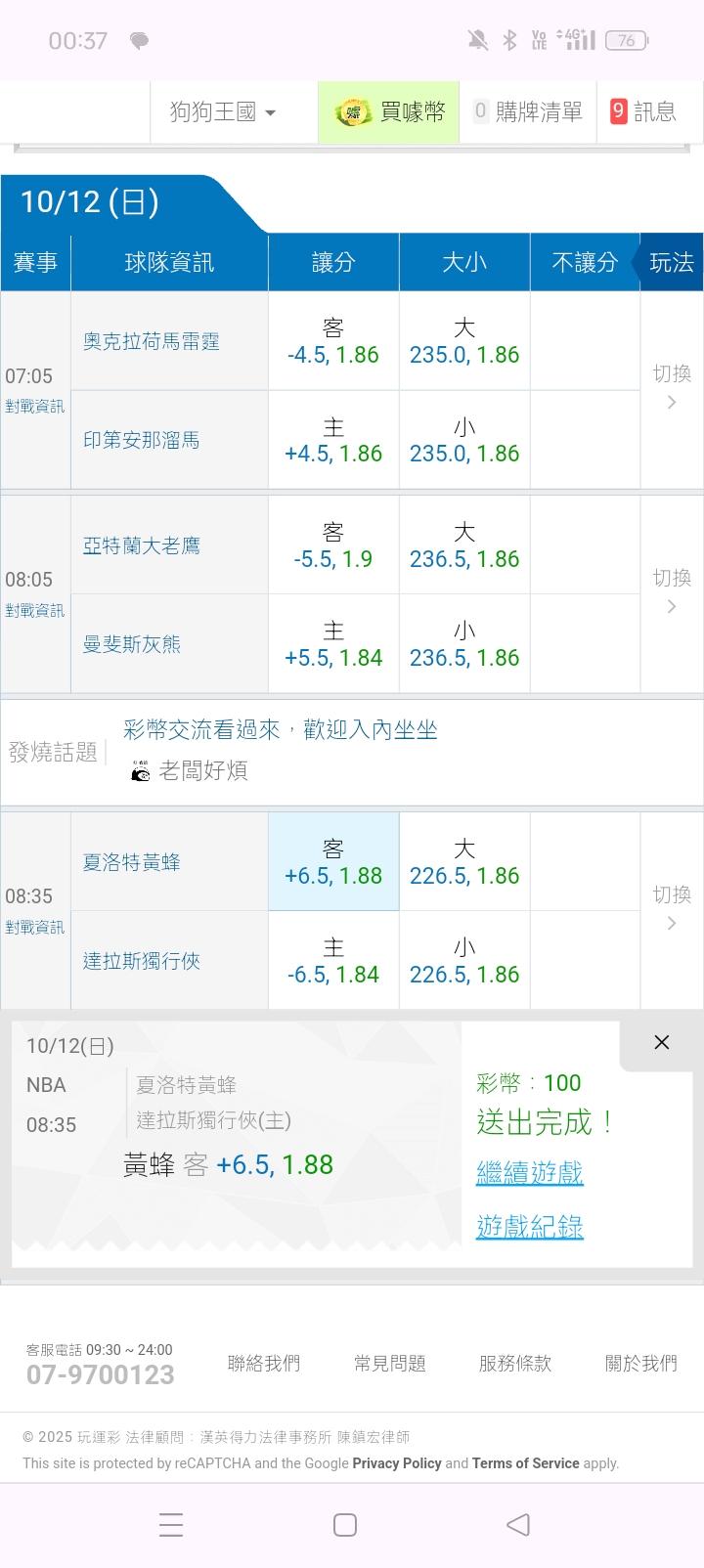
Task: Select the 大小 column header
Action: coord(464,262)
